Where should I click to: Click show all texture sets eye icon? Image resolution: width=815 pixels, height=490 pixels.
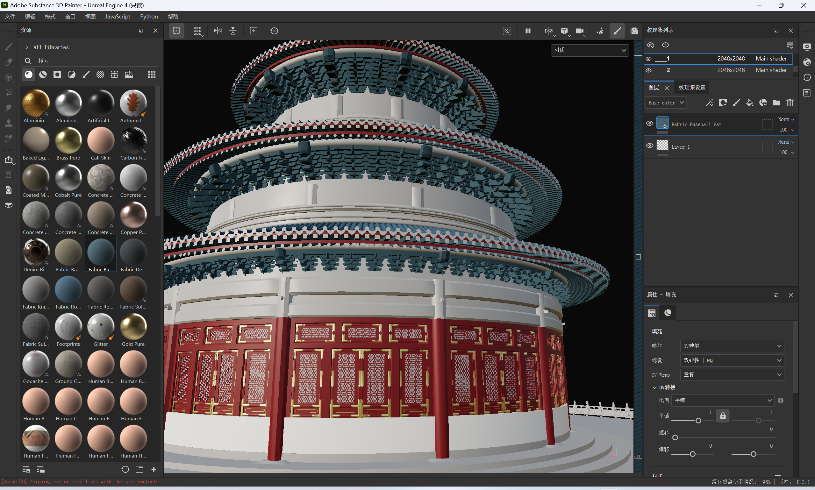point(651,45)
